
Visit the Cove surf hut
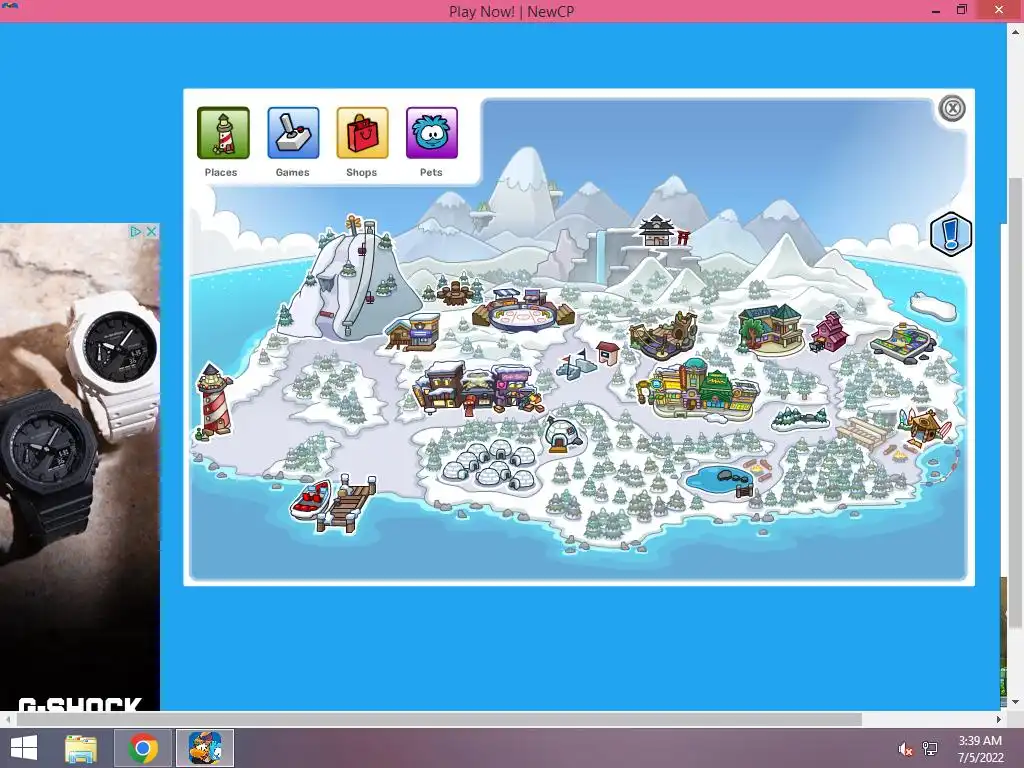click(x=925, y=427)
